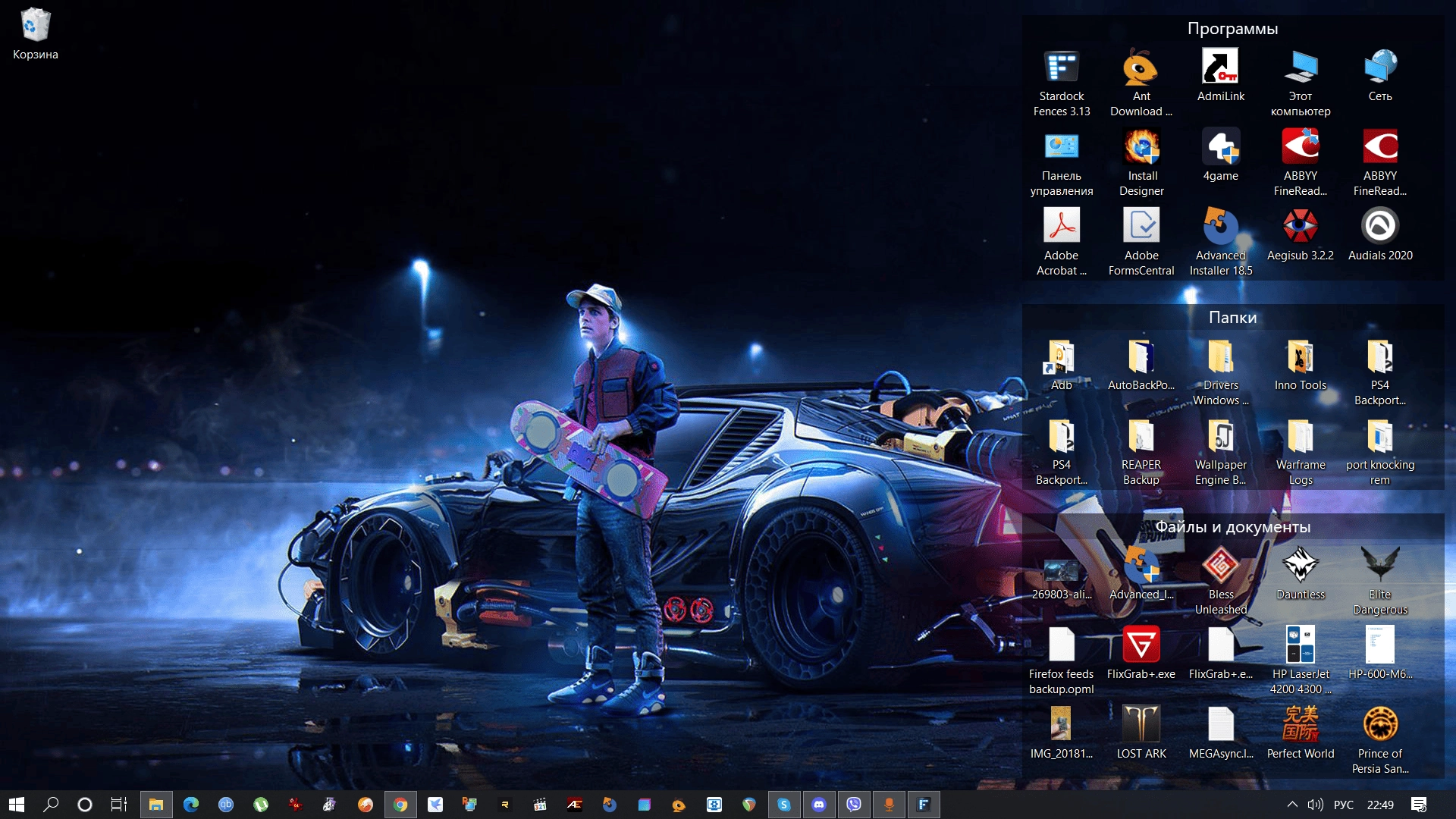Screen dimensions: 1456x819
Task: Open Fences app on the taskbar
Action: coord(924,805)
